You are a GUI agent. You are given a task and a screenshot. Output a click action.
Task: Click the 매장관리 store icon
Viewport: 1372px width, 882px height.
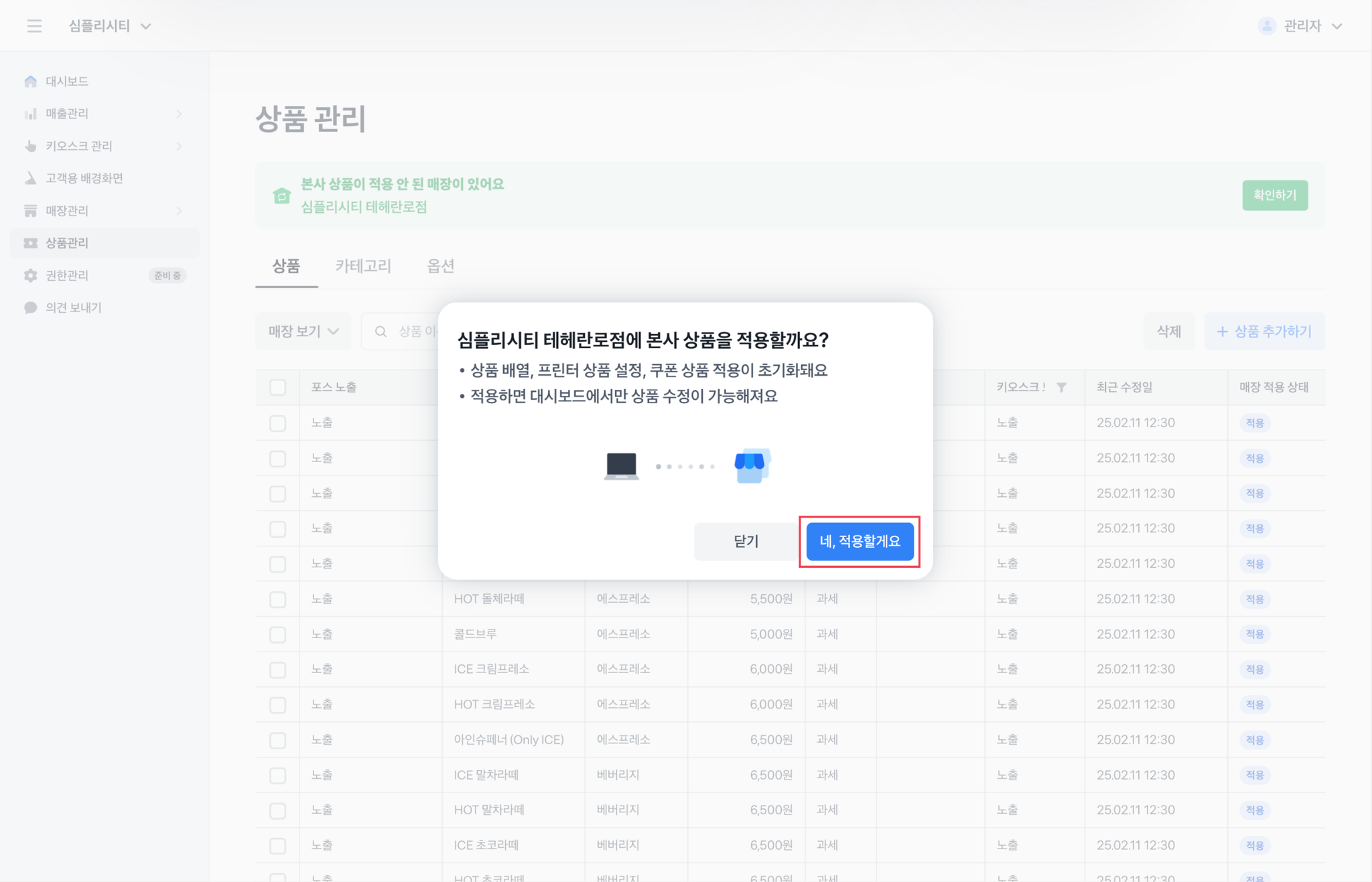click(x=31, y=210)
